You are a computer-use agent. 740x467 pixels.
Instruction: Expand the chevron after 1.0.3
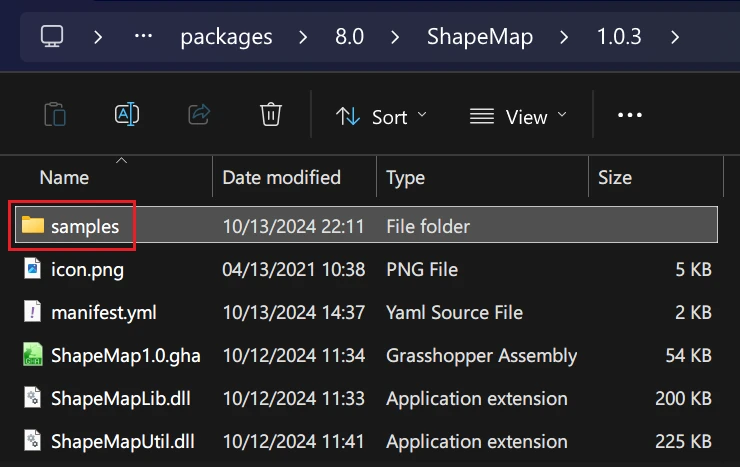click(x=676, y=37)
